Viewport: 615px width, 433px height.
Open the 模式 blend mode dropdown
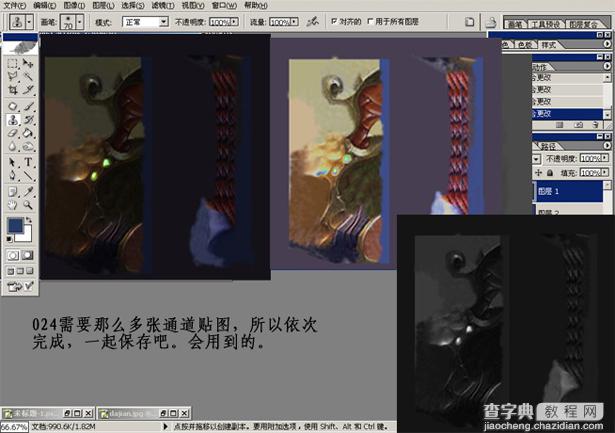coord(164,22)
